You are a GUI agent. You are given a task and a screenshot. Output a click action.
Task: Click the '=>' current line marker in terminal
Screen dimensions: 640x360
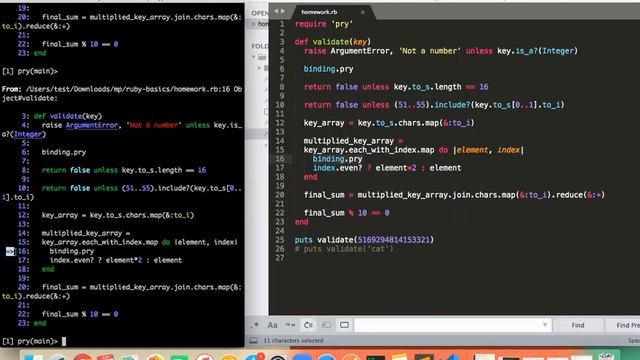coord(10,251)
